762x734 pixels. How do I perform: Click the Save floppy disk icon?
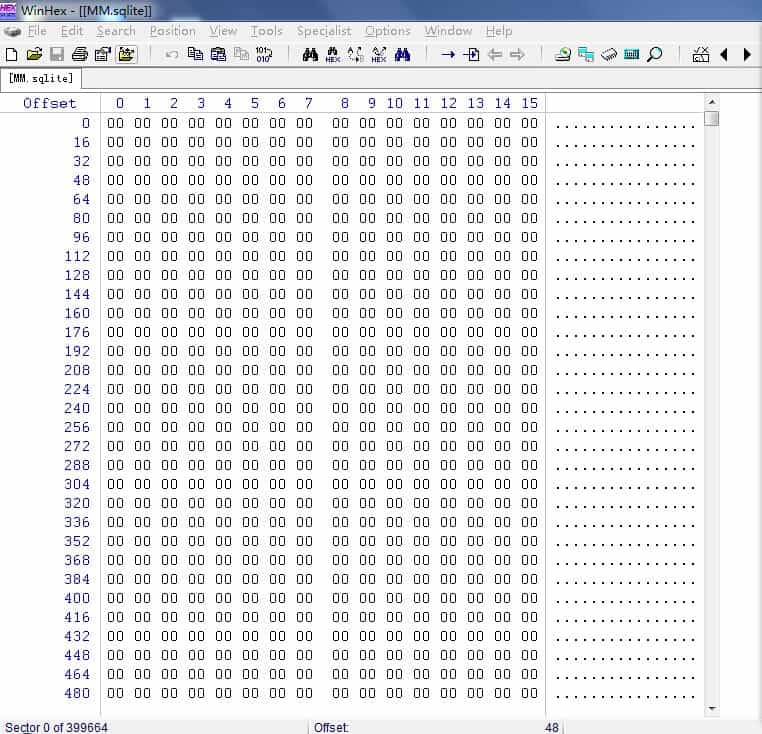click(x=57, y=54)
